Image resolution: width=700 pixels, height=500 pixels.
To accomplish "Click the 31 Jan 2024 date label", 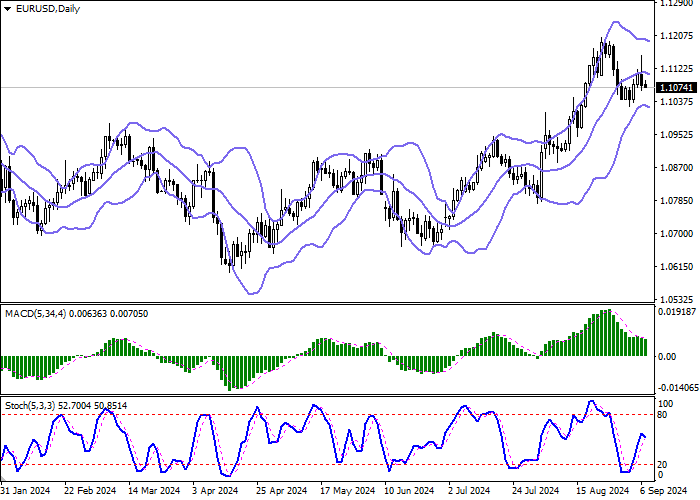I will [x=25, y=491].
